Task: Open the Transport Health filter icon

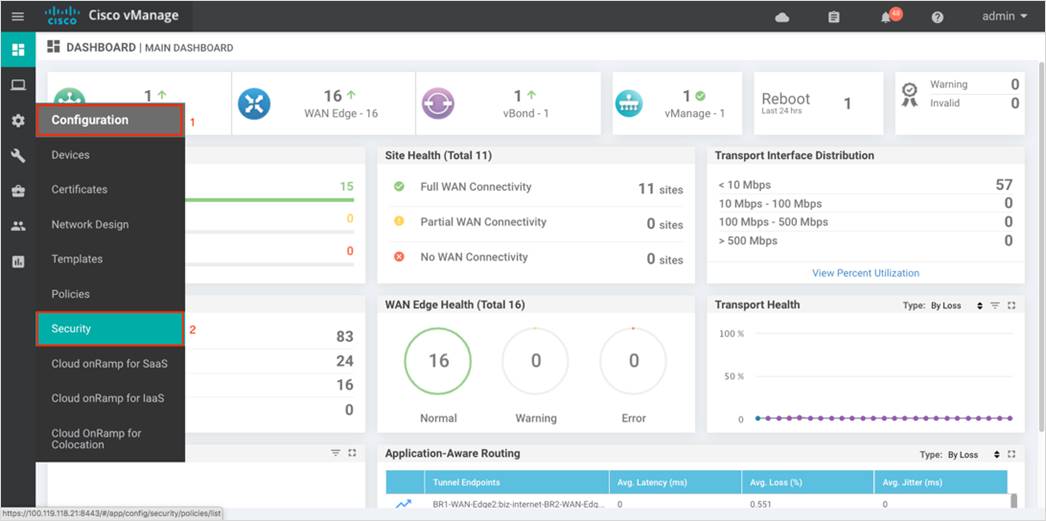Action: click(x=995, y=306)
